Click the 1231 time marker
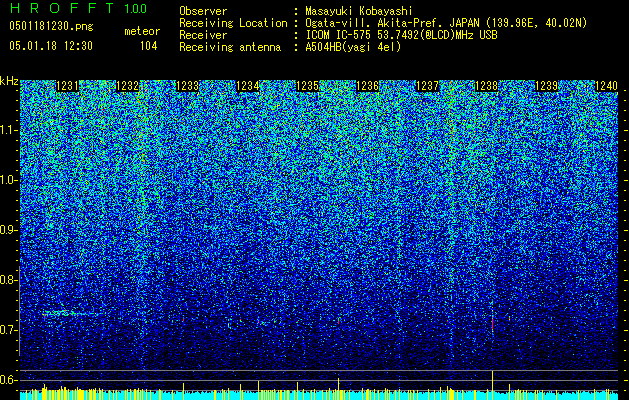Viewport: 629px width, 400px height. pos(67,86)
